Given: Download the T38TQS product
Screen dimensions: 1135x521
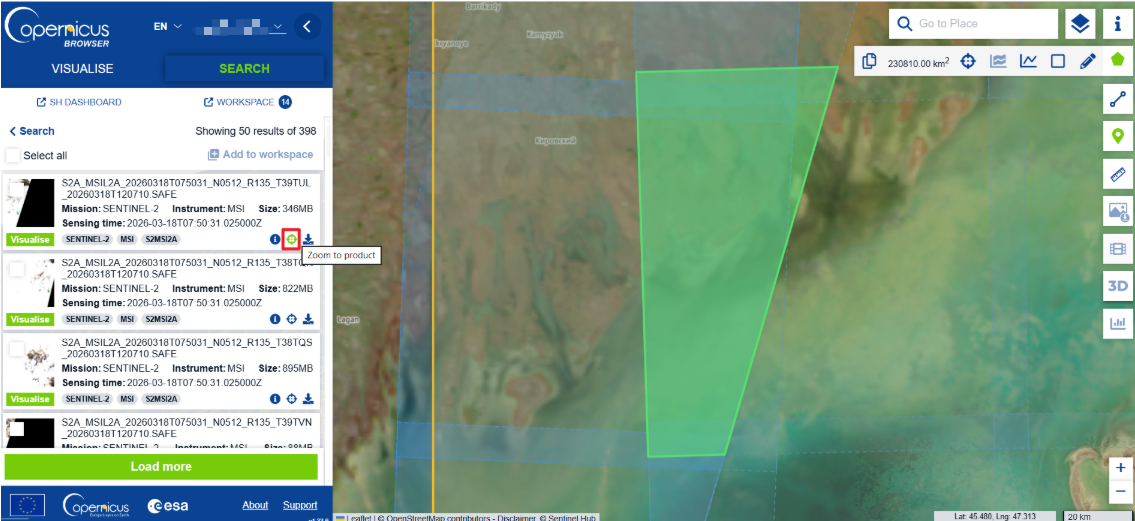Looking at the screenshot, I should [308, 399].
